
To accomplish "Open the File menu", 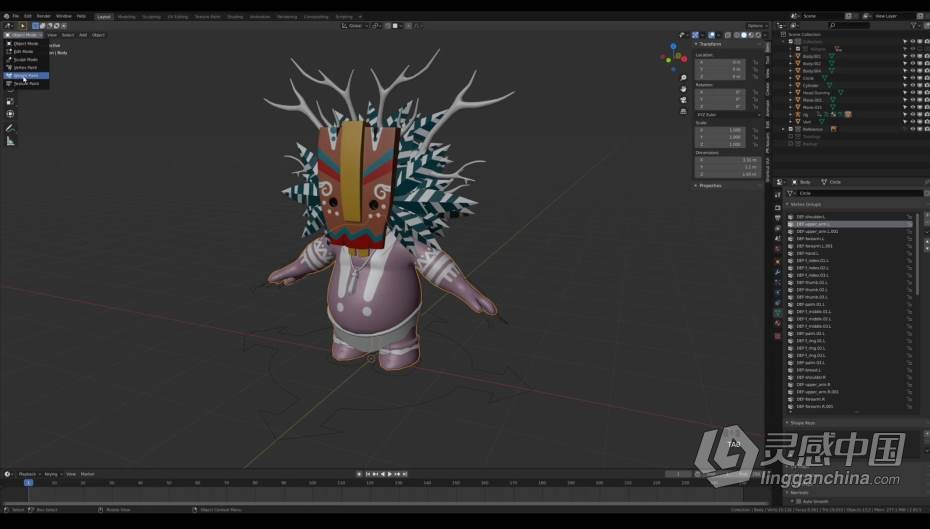I will point(16,16).
